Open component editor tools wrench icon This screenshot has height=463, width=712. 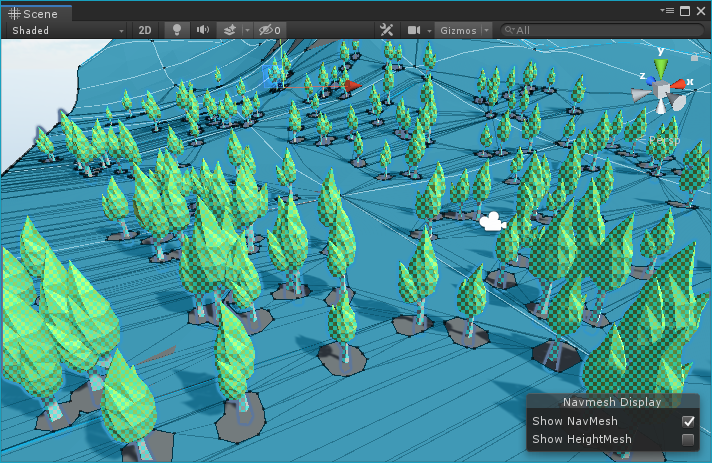pyautogui.click(x=386, y=30)
